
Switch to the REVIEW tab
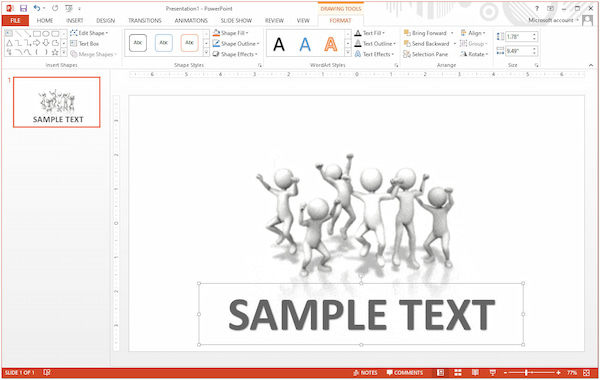274,20
